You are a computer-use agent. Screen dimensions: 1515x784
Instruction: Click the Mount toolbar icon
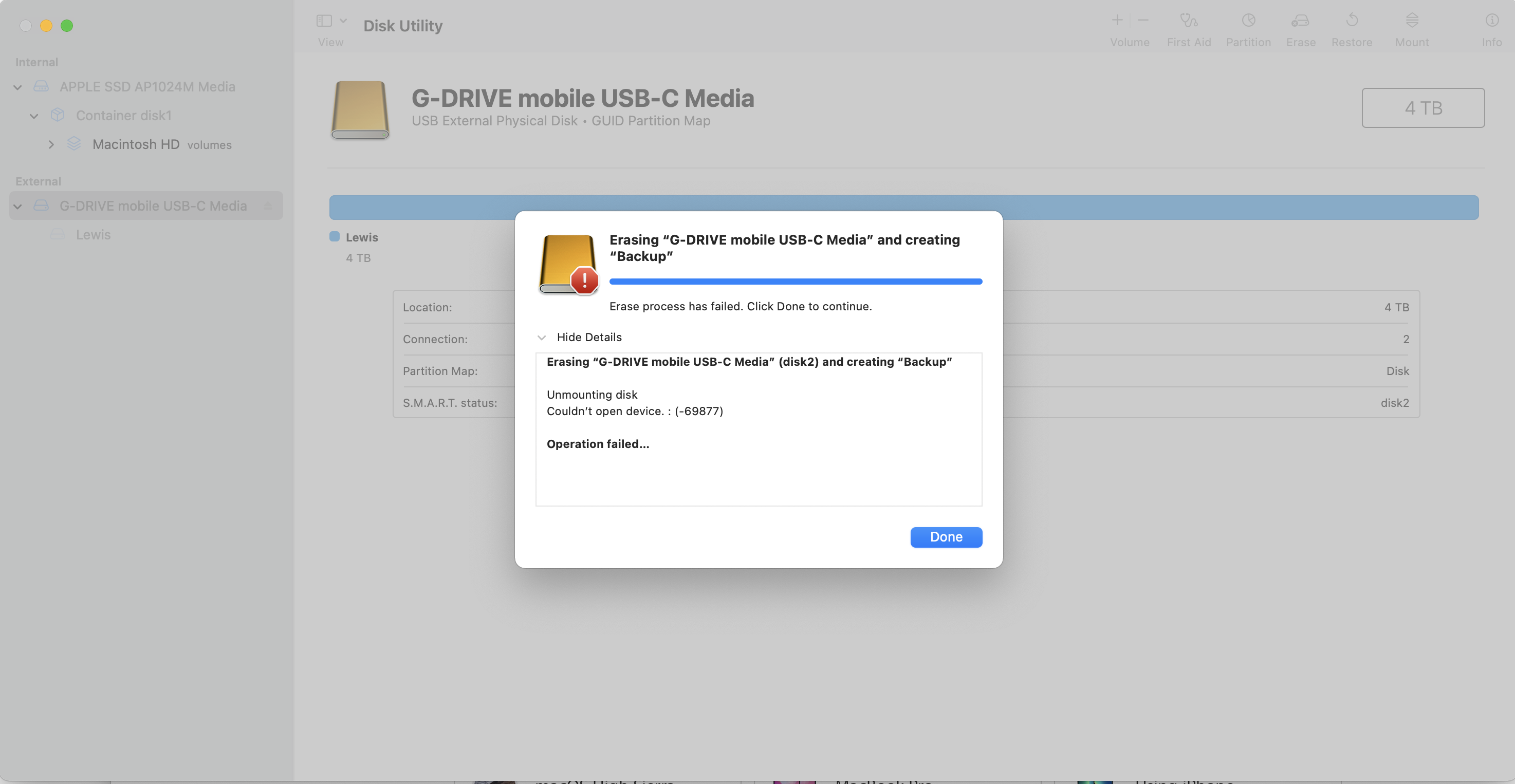coord(1412,21)
